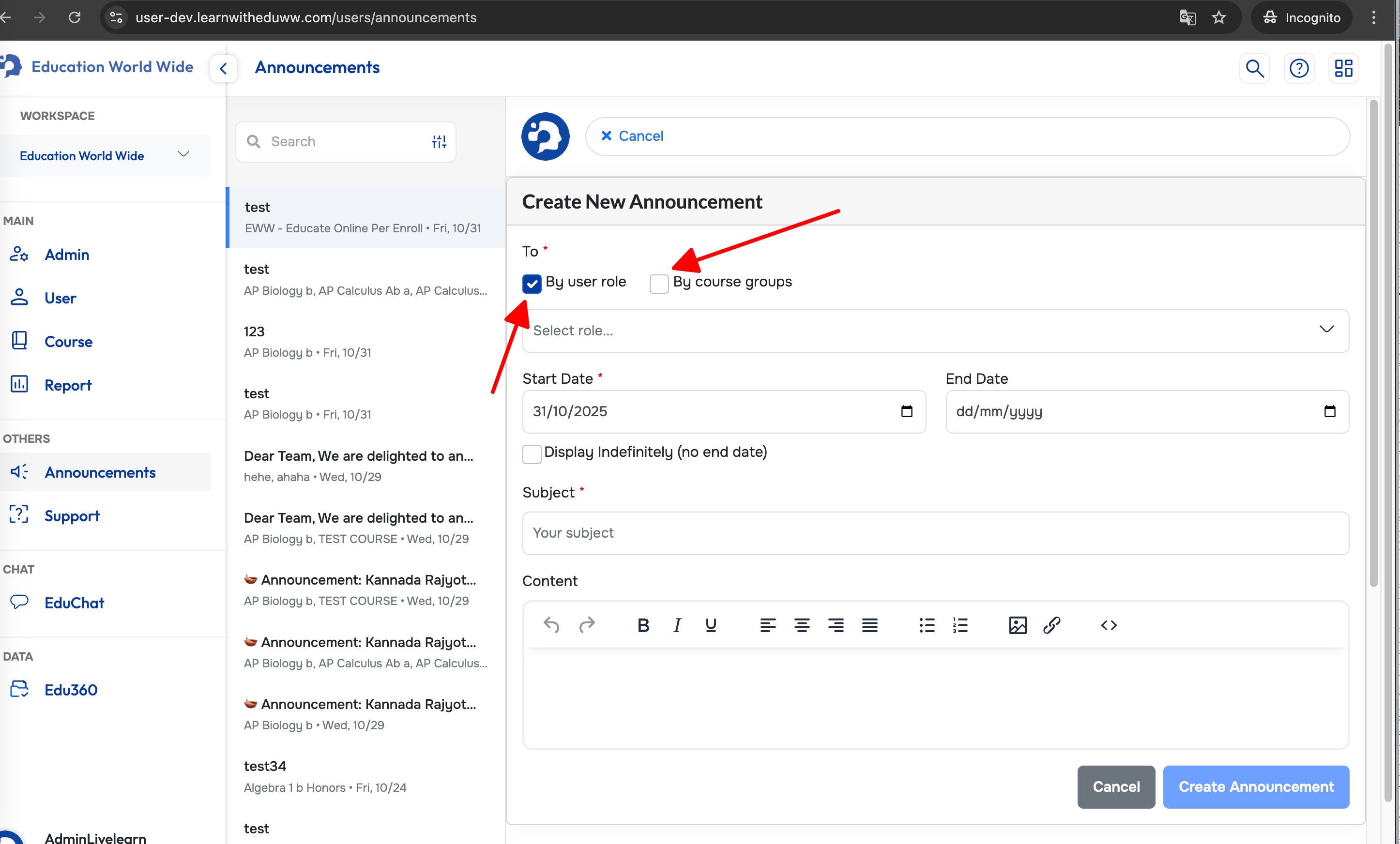1400x844 pixels.
Task: Open the End Date calendar picker
Action: [x=1329, y=411]
